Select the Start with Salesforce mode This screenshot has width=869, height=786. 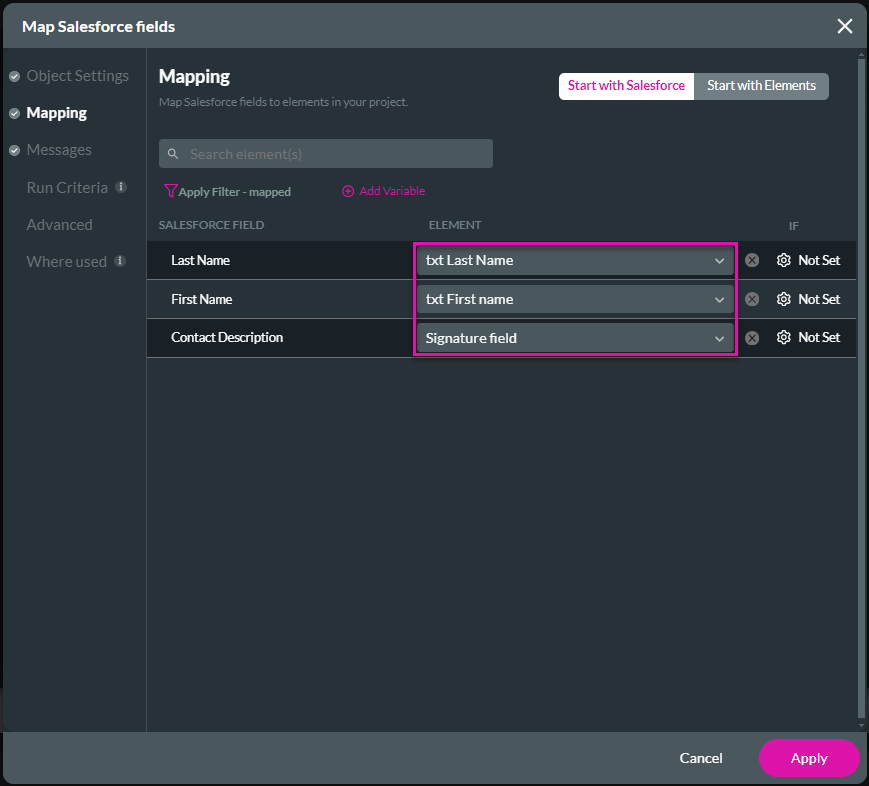click(x=626, y=86)
